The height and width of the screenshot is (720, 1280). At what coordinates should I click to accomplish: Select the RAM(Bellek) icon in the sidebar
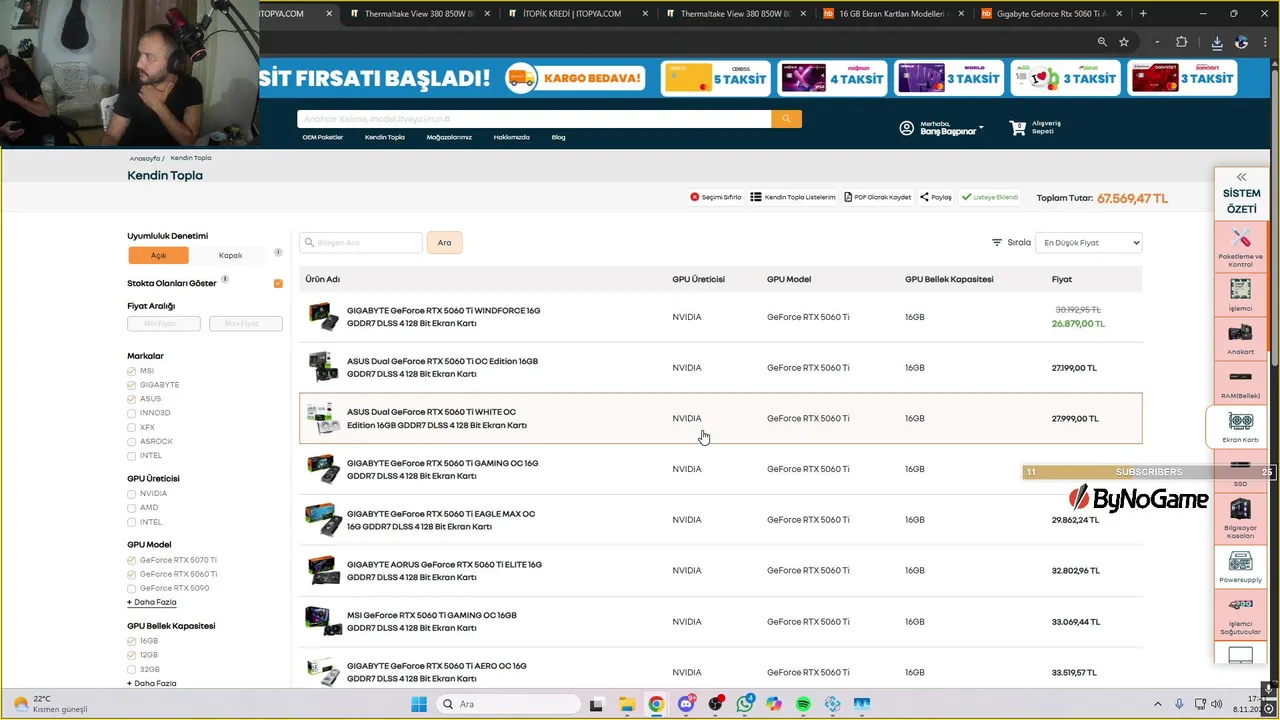coord(1240,383)
